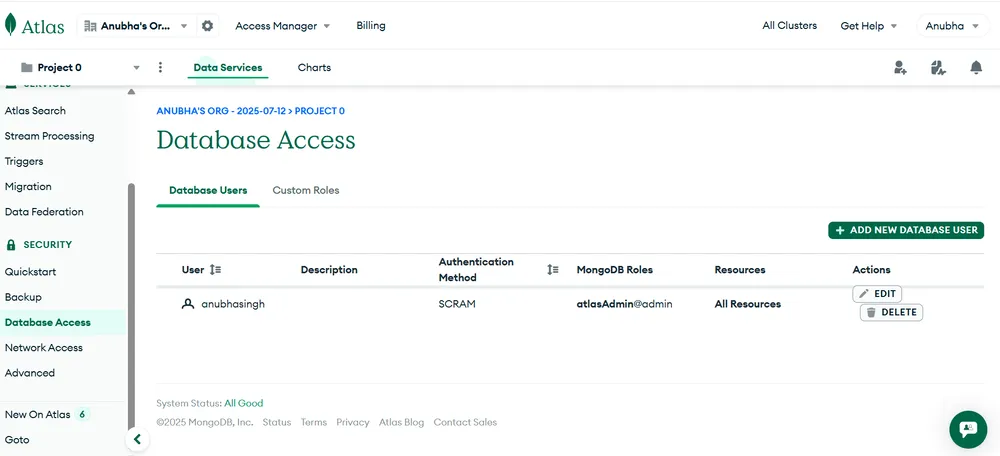Switch to the Custom Roles tab
This screenshot has width=1000, height=456.
tap(306, 190)
